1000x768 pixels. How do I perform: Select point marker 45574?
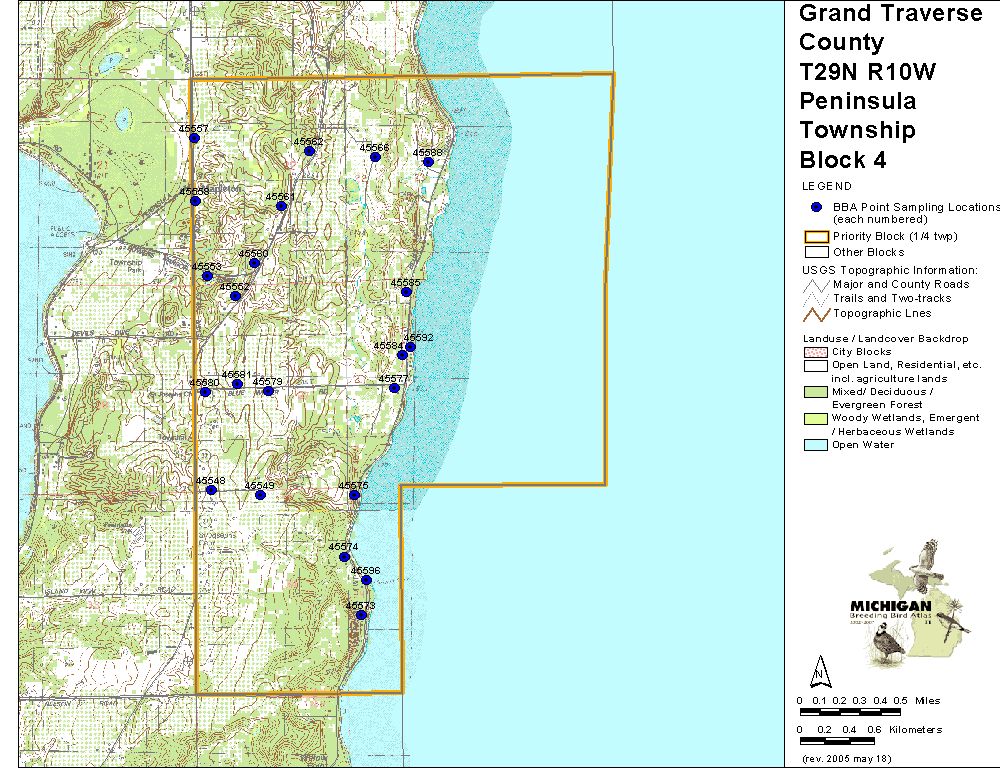(344, 557)
